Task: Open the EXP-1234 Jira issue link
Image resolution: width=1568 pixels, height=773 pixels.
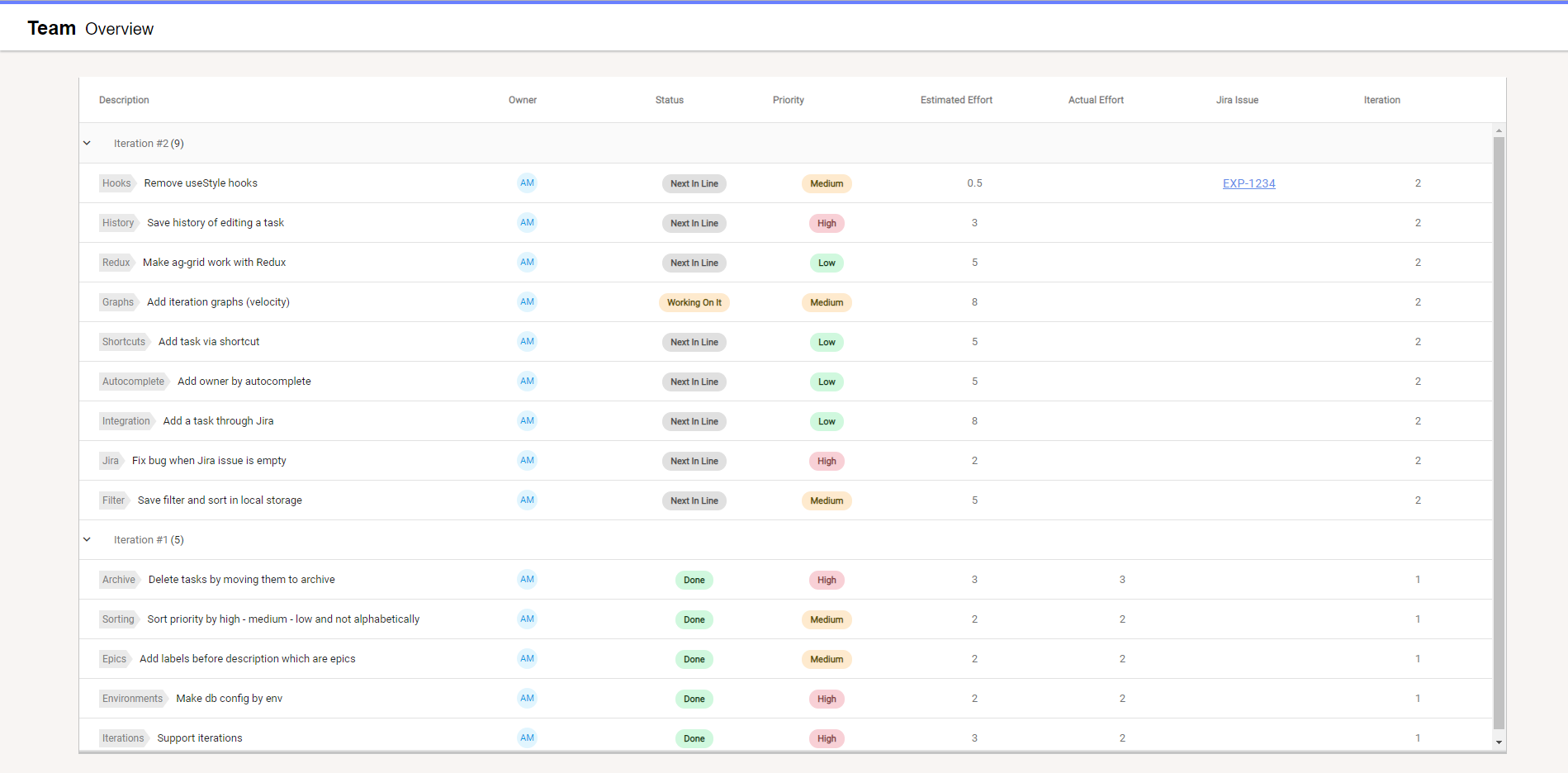Action: pyautogui.click(x=1248, y=183)
